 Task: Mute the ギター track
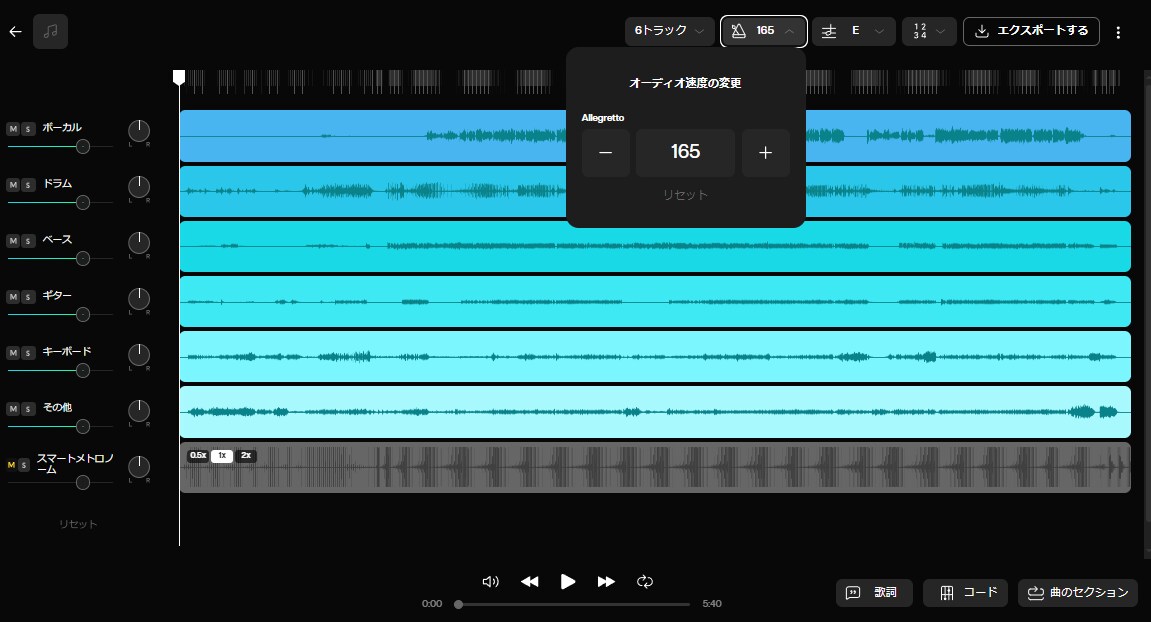[13, 297]
